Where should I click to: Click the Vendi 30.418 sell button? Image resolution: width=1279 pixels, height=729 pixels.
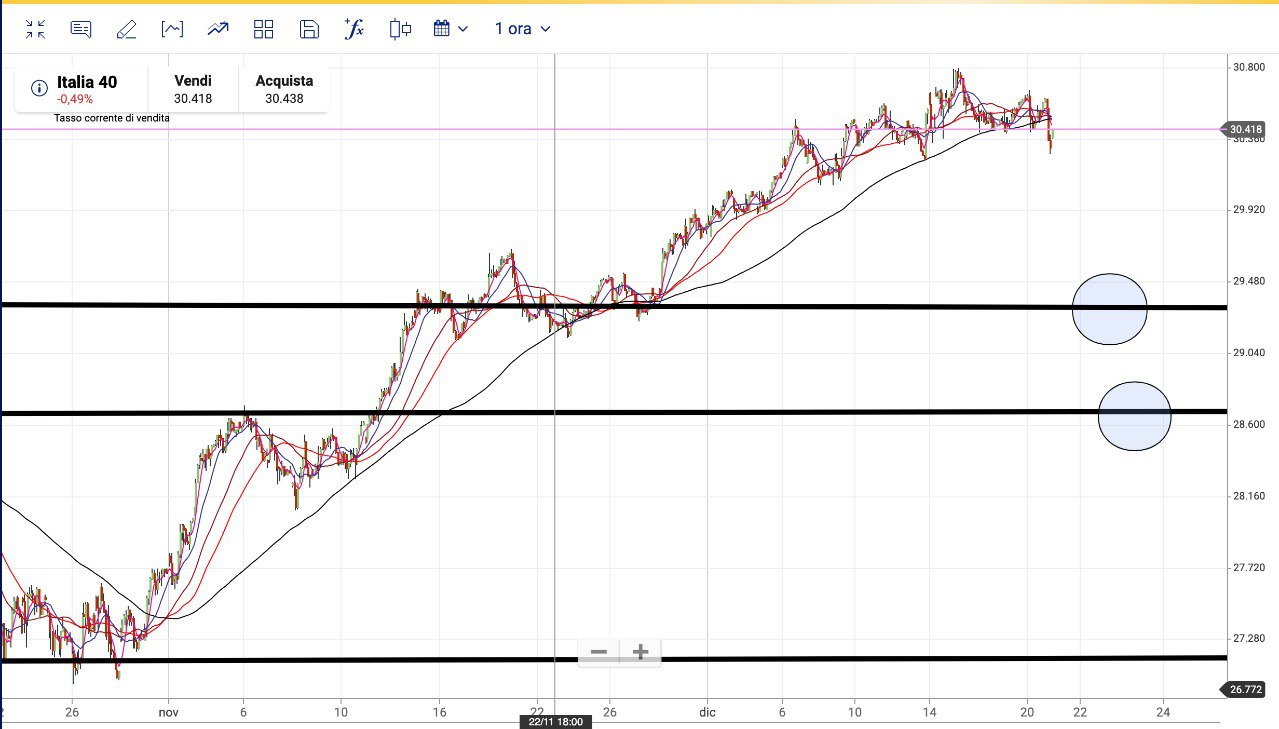192,89
